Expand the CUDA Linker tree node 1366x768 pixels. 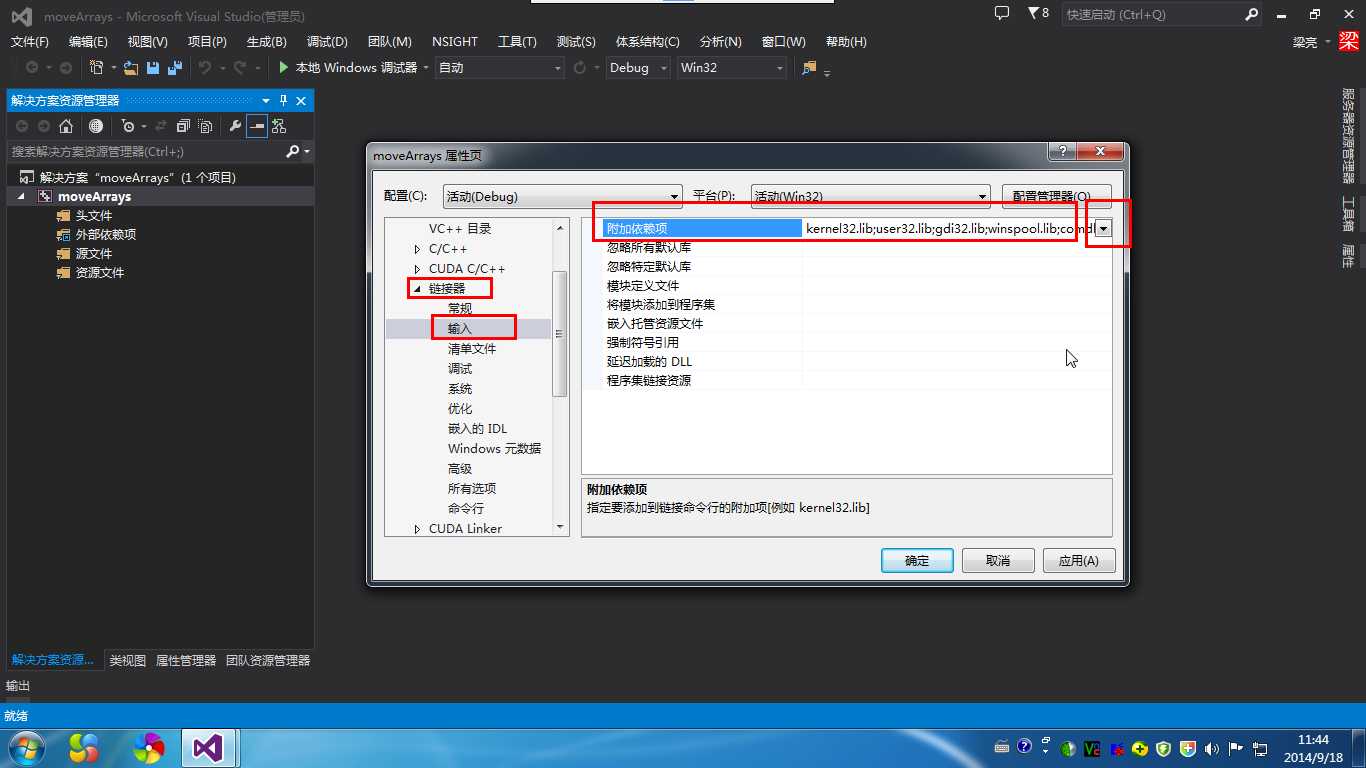click(418, 529)
